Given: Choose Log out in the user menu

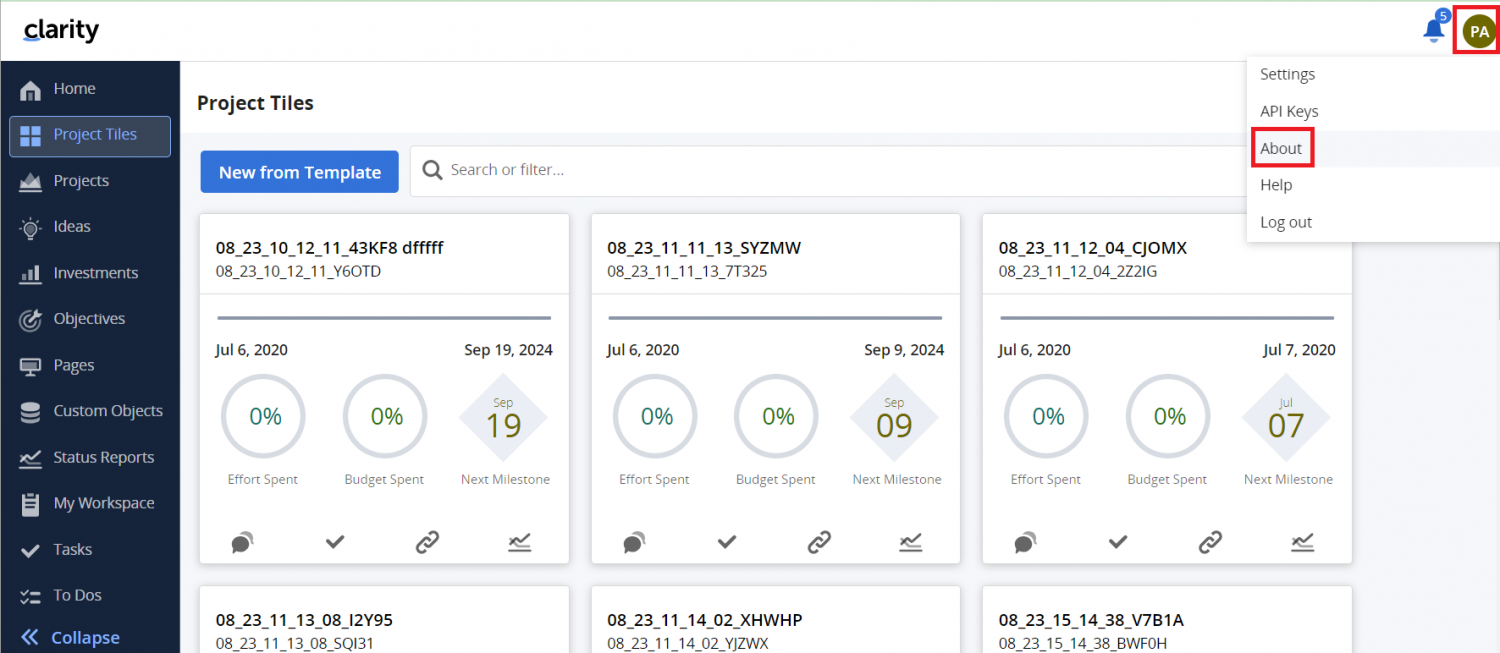Looking at the screenshot, I should pos(1286,222).
